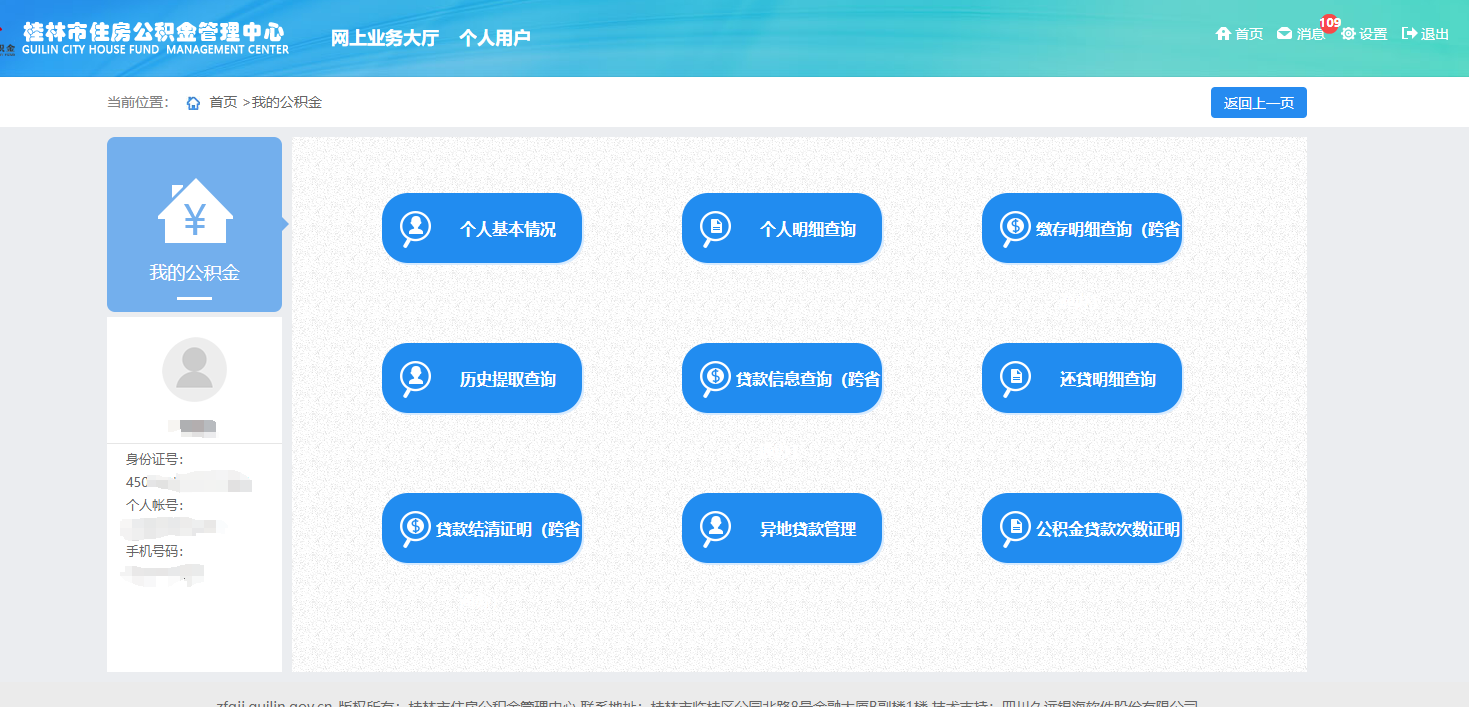The image size is (1469, 707).
Task: Click the 贷款信息查询 dollar icon
Action: 715,378
